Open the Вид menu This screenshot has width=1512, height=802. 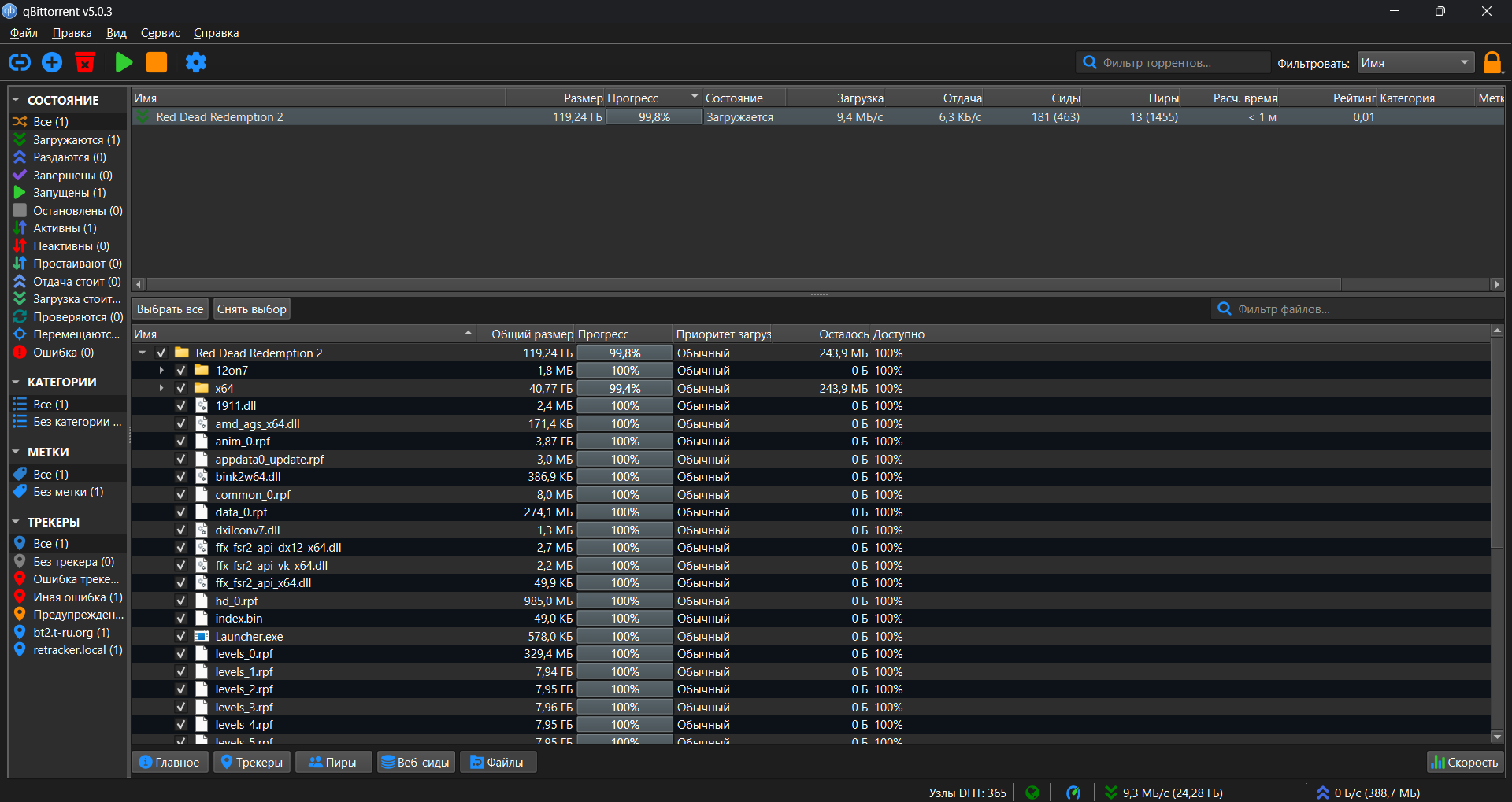coord(117,33)
